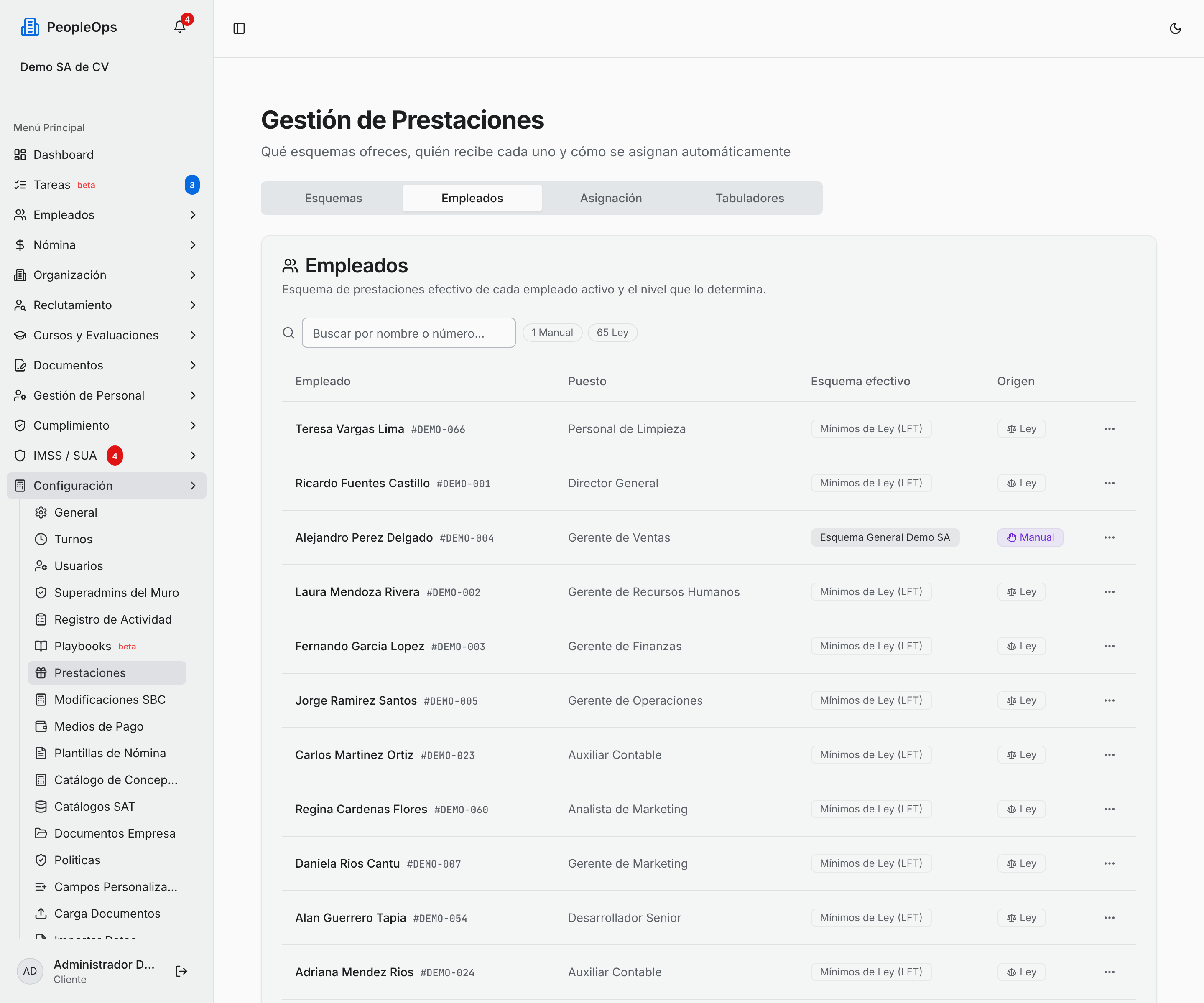Click Esquema General Demo SA badge

[x=885, y=537]
